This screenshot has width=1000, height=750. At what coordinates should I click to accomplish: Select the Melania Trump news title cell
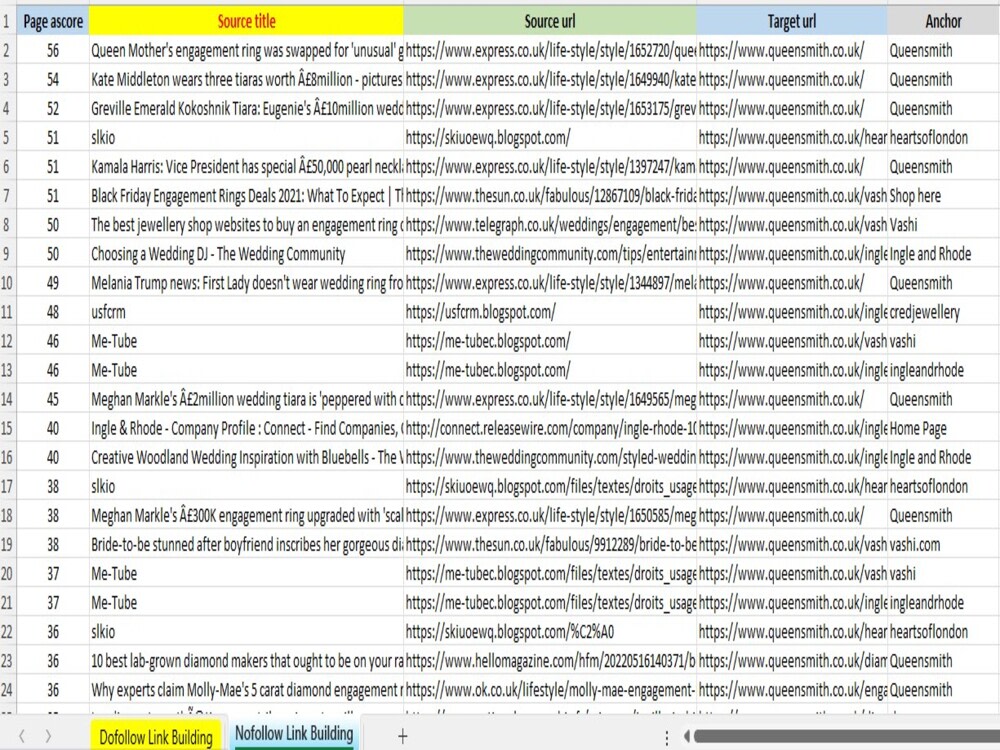(x=246, y=283)
